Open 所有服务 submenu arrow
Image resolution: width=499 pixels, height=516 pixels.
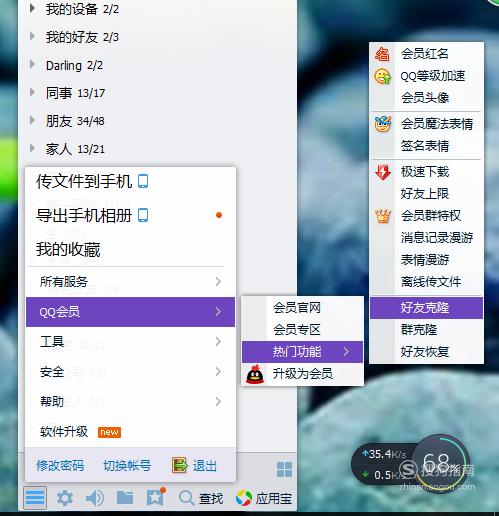click(x=218, y=282)
